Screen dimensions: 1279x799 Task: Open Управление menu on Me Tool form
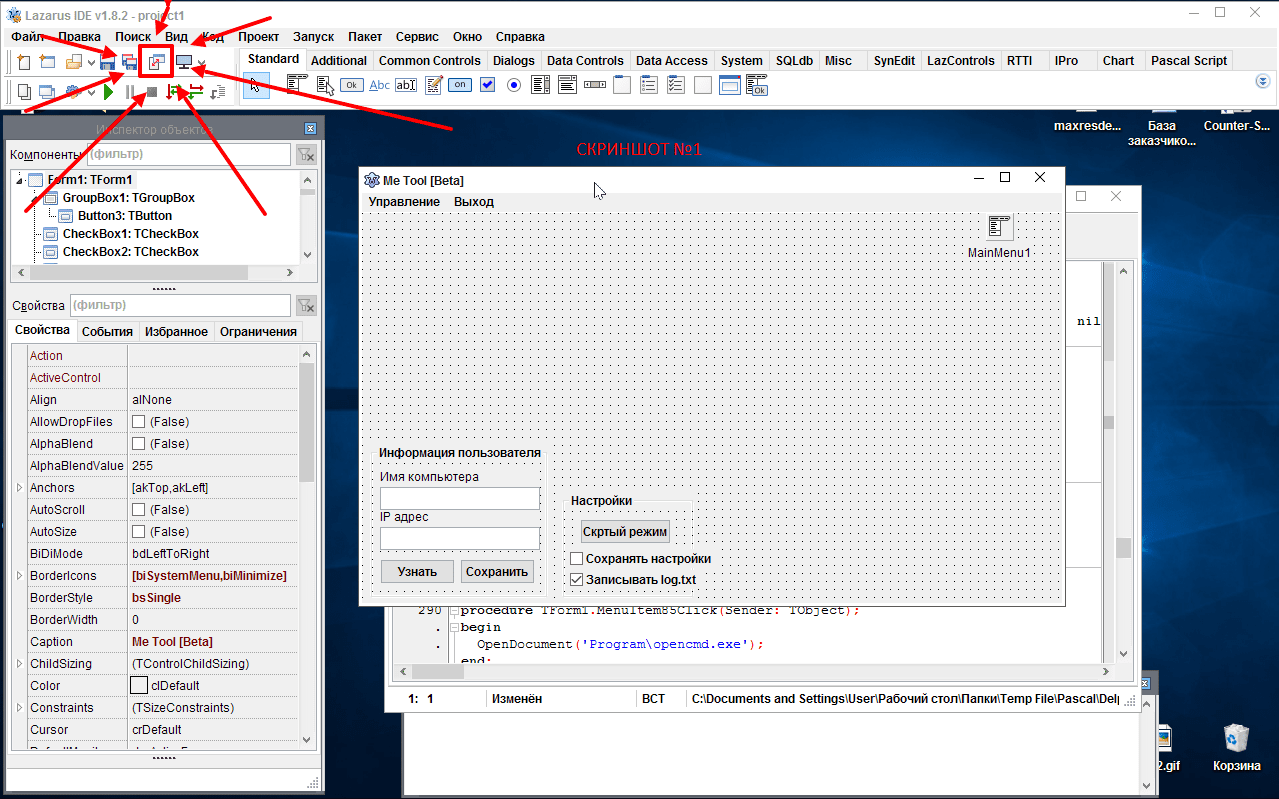pyautogui.click(x=404, y=202)
